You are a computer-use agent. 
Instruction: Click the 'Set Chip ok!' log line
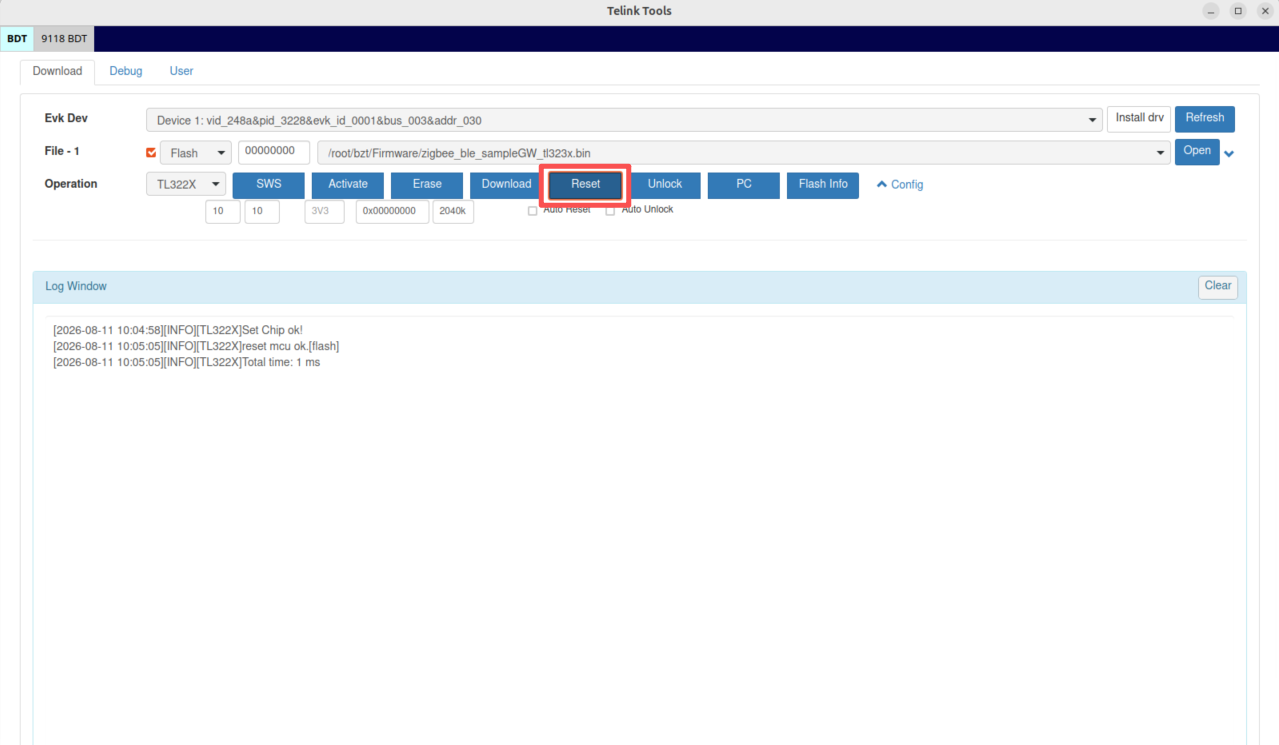pyautogui.click(x=178, y=330)
